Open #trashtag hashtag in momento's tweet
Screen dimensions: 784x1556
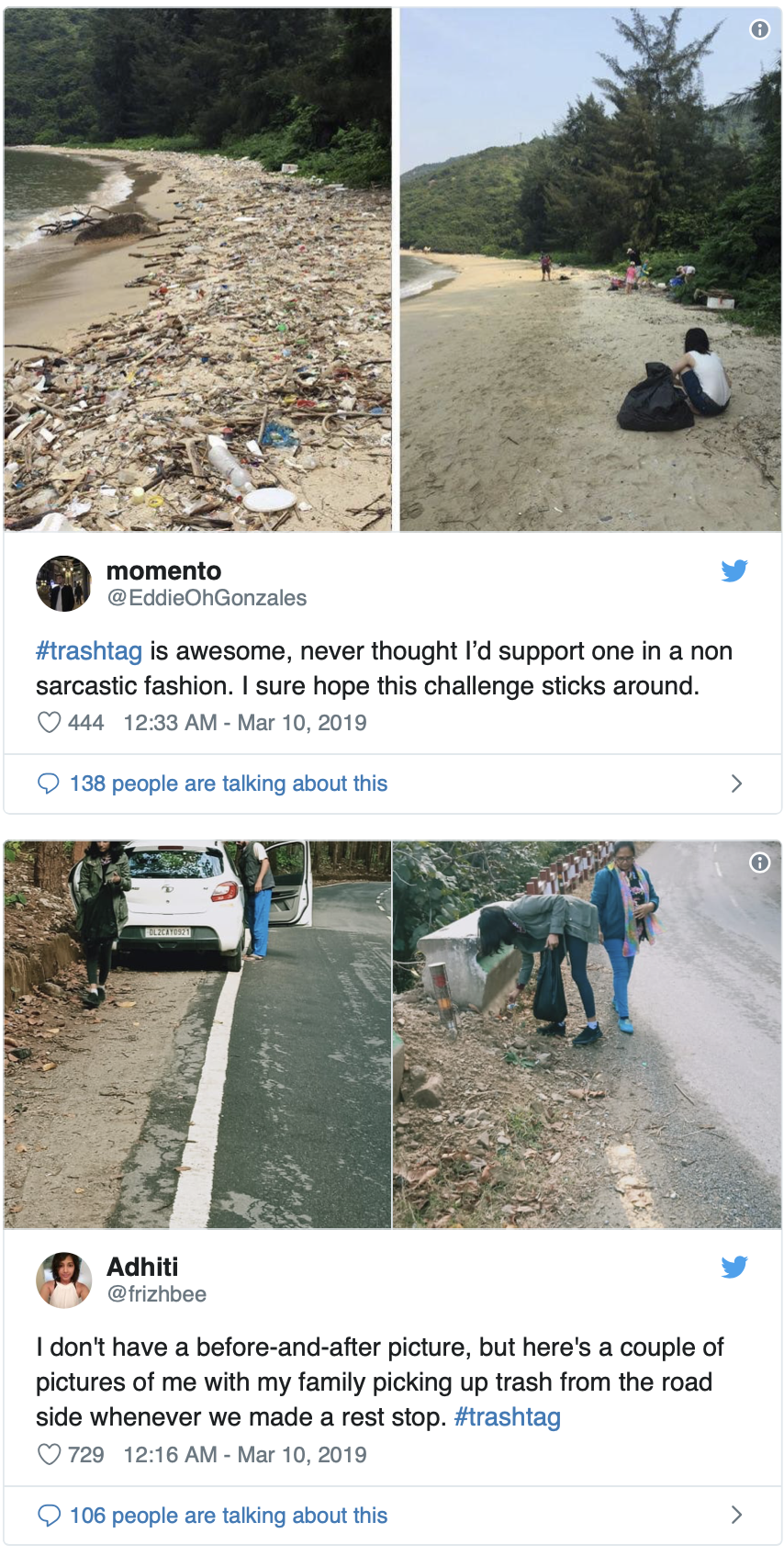pyautogui.click(x=89, y=651)
